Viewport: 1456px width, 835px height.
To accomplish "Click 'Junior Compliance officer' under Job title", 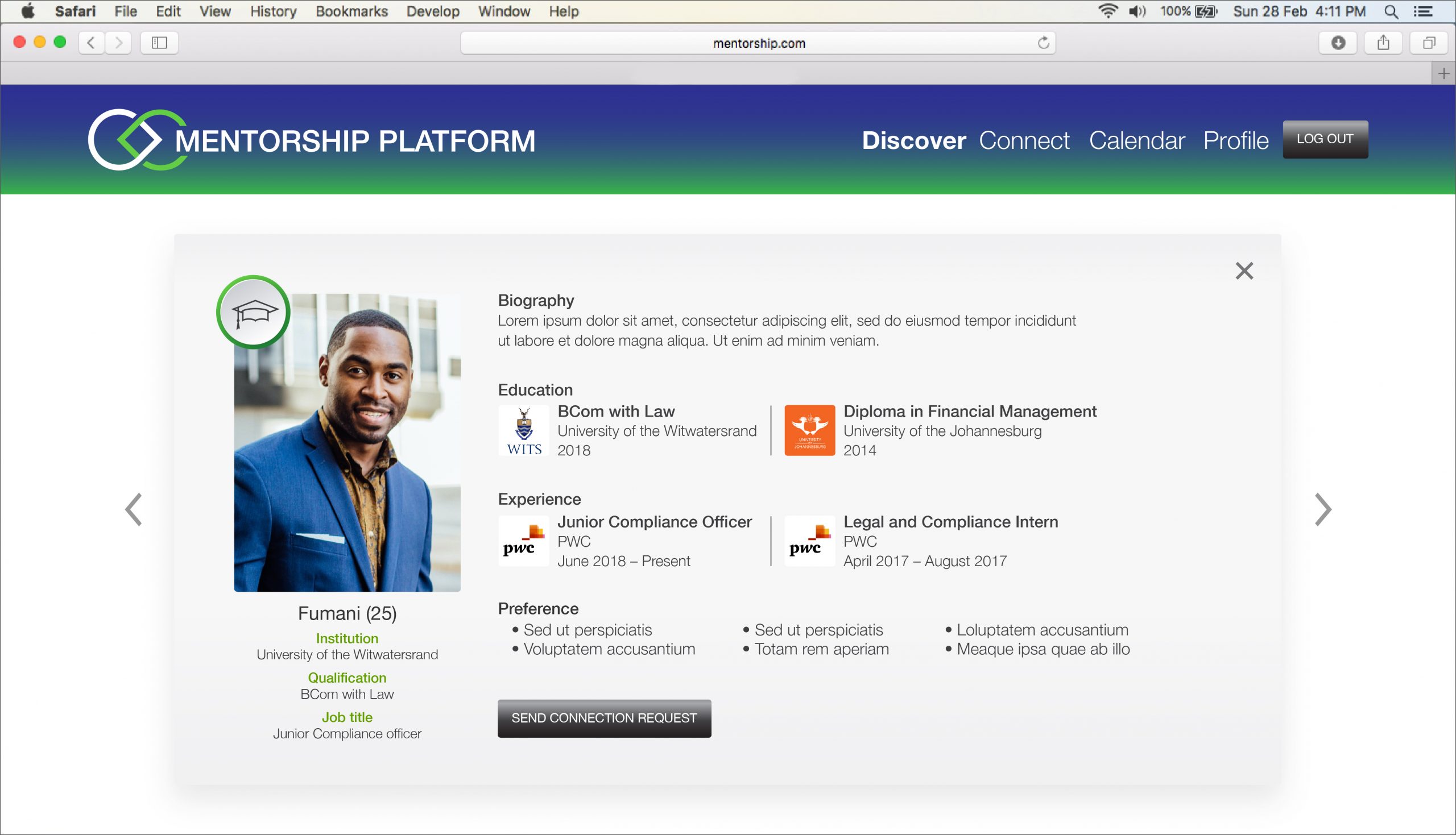I will click(347, 733).
